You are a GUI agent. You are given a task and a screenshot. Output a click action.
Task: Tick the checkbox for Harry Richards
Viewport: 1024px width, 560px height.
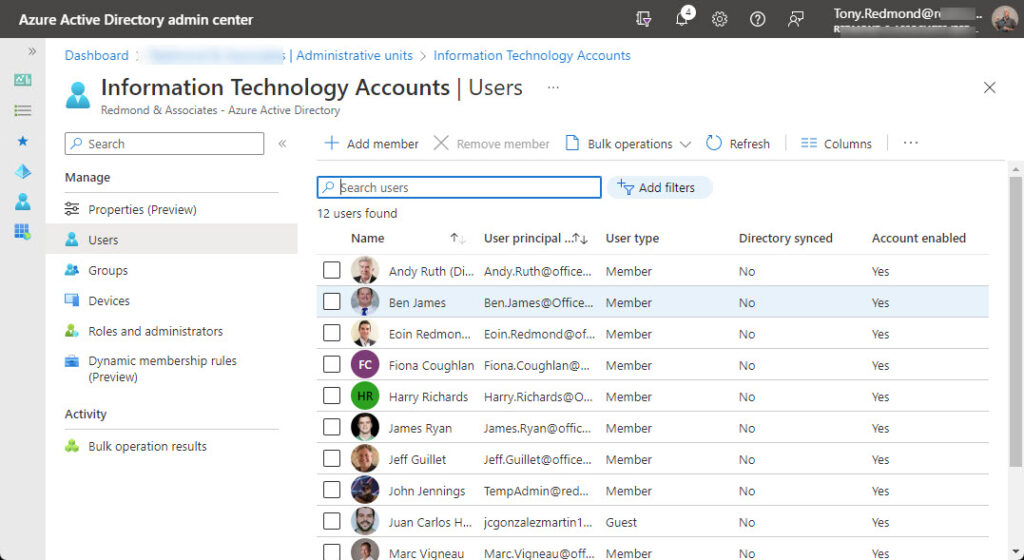click(332, 396)
